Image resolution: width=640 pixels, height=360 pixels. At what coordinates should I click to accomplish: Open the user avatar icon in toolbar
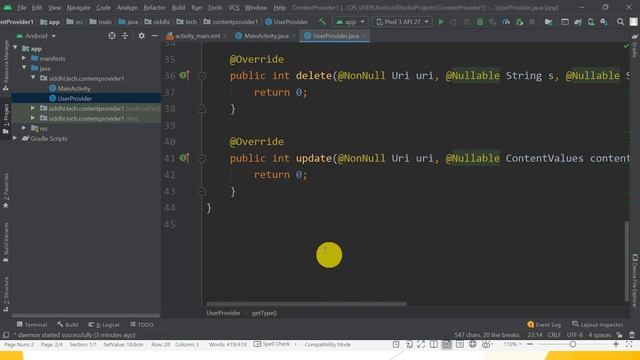(633, 22)
